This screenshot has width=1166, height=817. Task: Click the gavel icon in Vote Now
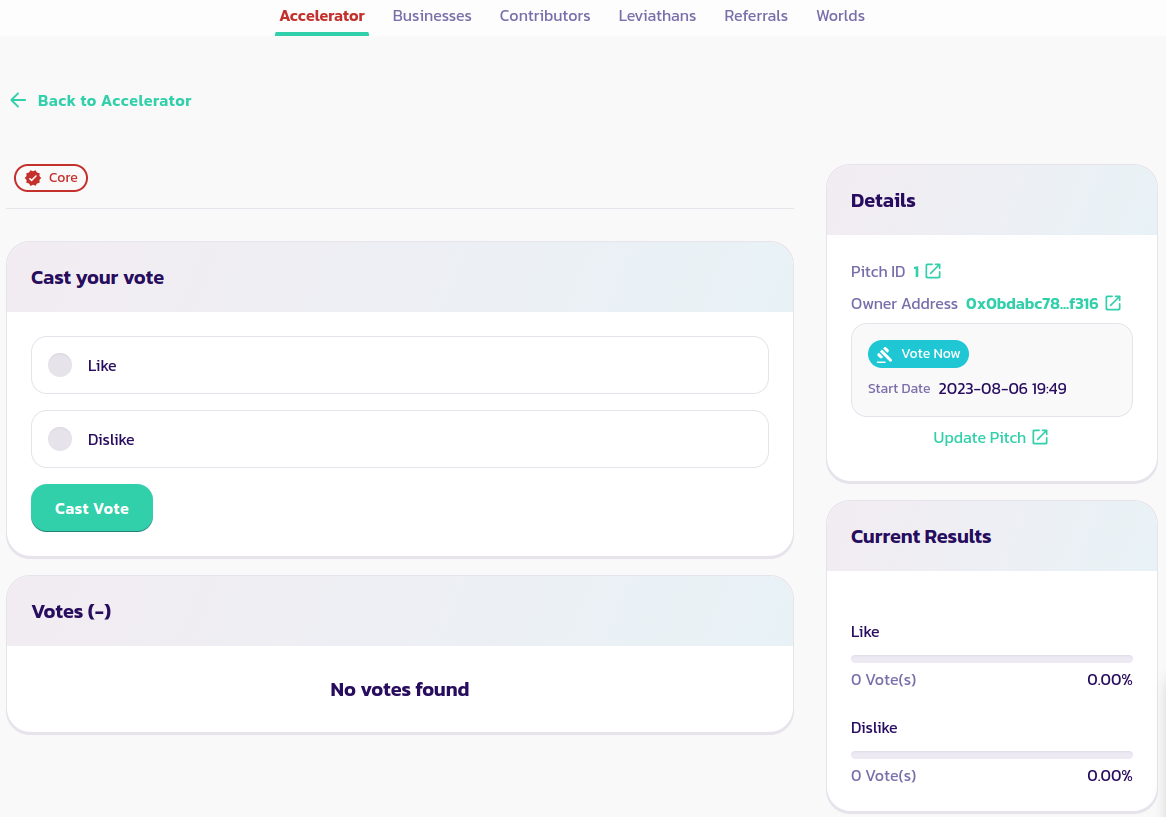tap(884, 354)
